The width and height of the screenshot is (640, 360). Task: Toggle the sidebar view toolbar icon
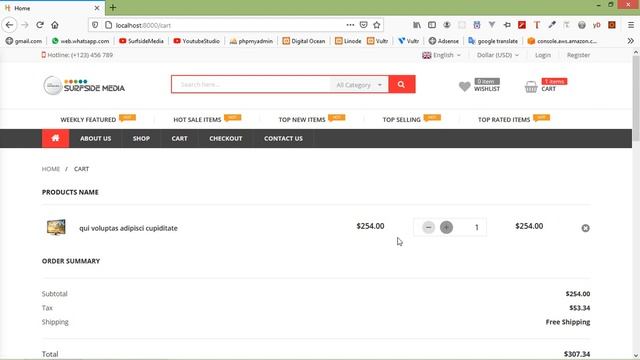tap(432, 25)
